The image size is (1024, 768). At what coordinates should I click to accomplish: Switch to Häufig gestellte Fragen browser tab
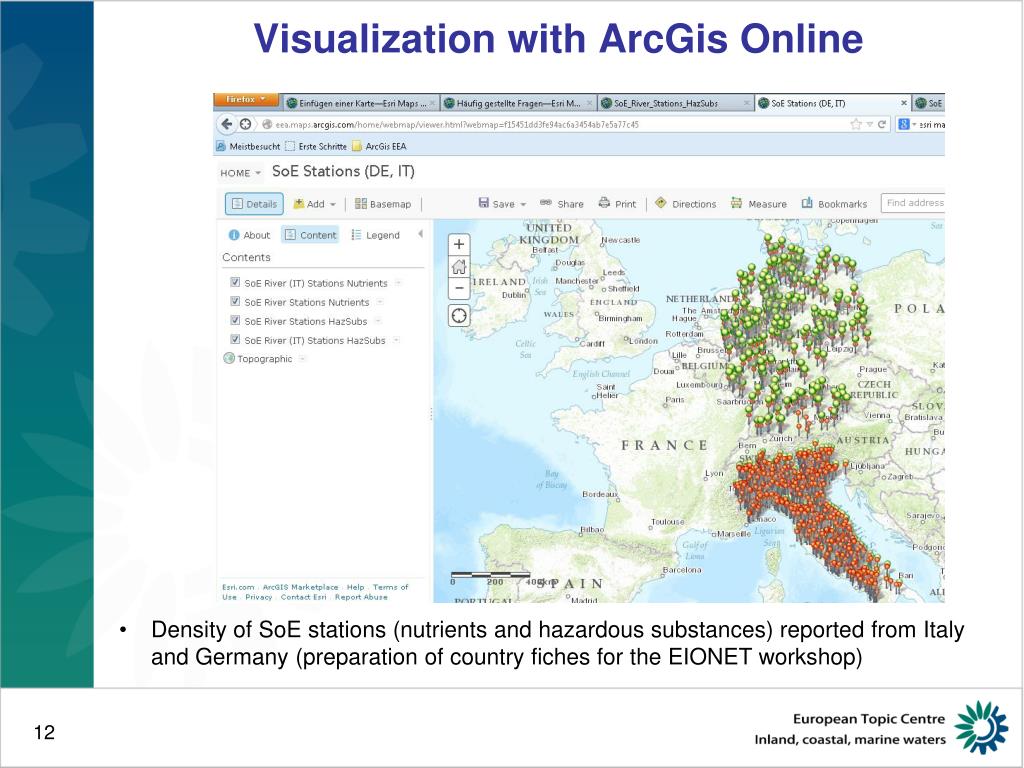[x=517, y=103]
